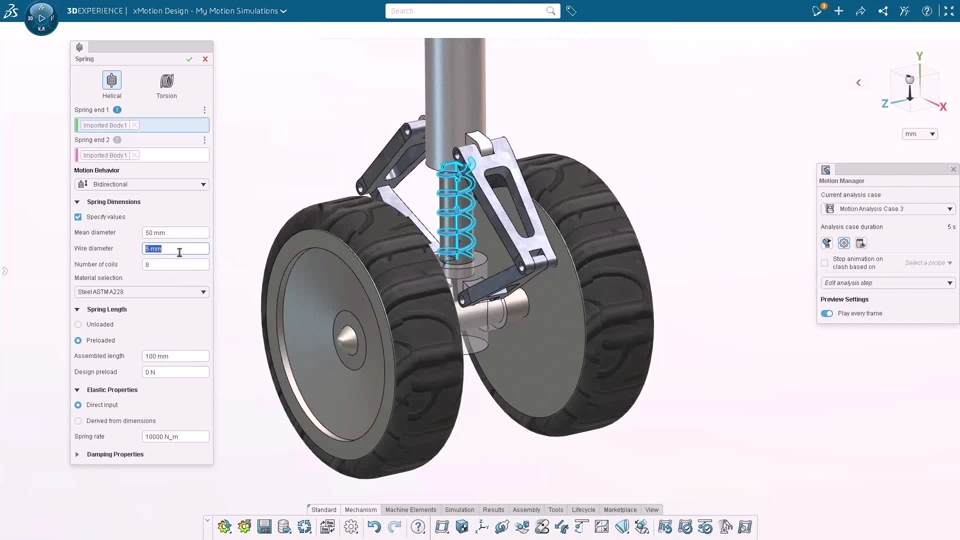Screen dimensions: 960x540
Task: Click the axis system XYZ icon
Action: [482, 527]
